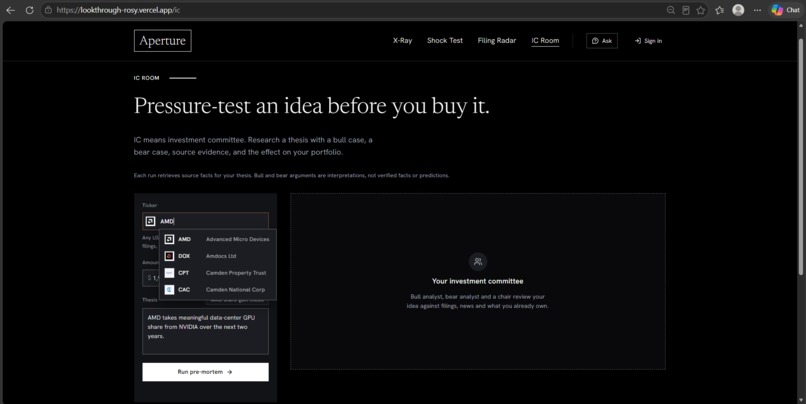Screen dimensions: 806x404
Task: Click the investment committee people icon
Action: 478,262
